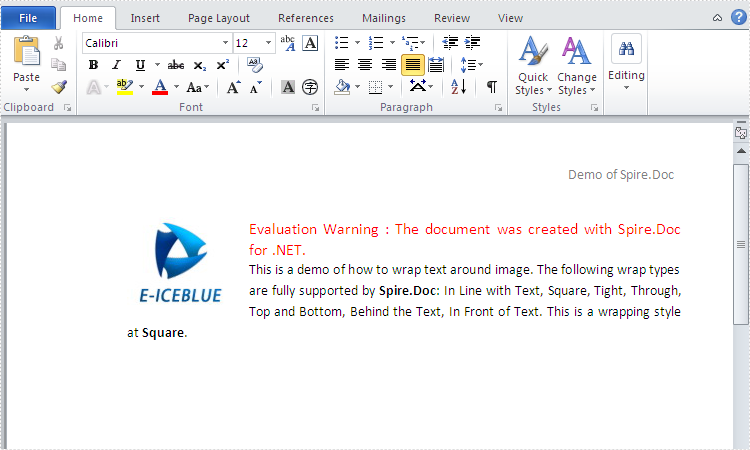
Task: Toggle Superscript formatting
Action: (223, 65)
